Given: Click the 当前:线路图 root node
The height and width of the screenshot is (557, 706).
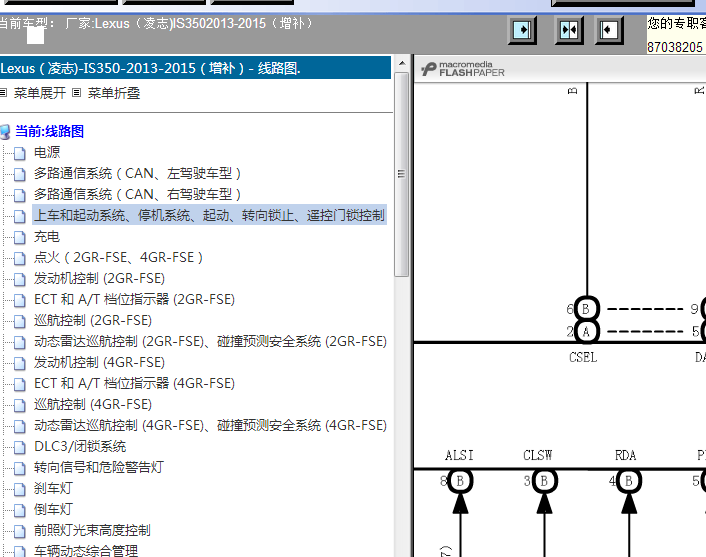Looking at the screenshot, I should pyautogui.click(x=50, y=131).
